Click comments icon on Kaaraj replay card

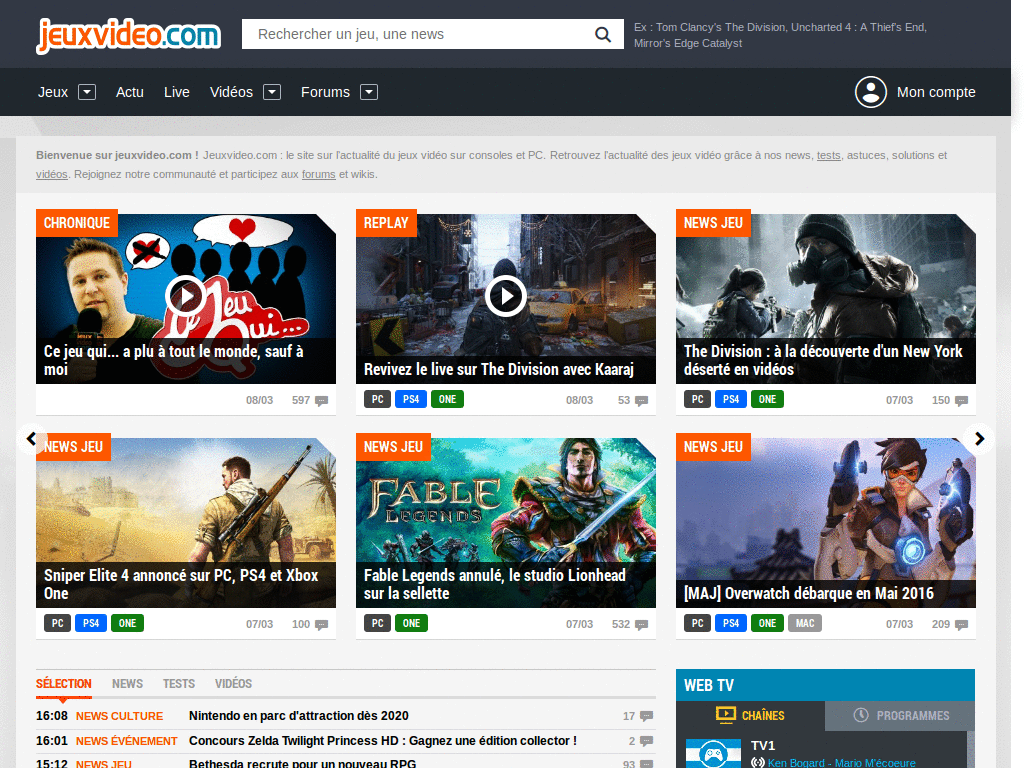point(641,400)
